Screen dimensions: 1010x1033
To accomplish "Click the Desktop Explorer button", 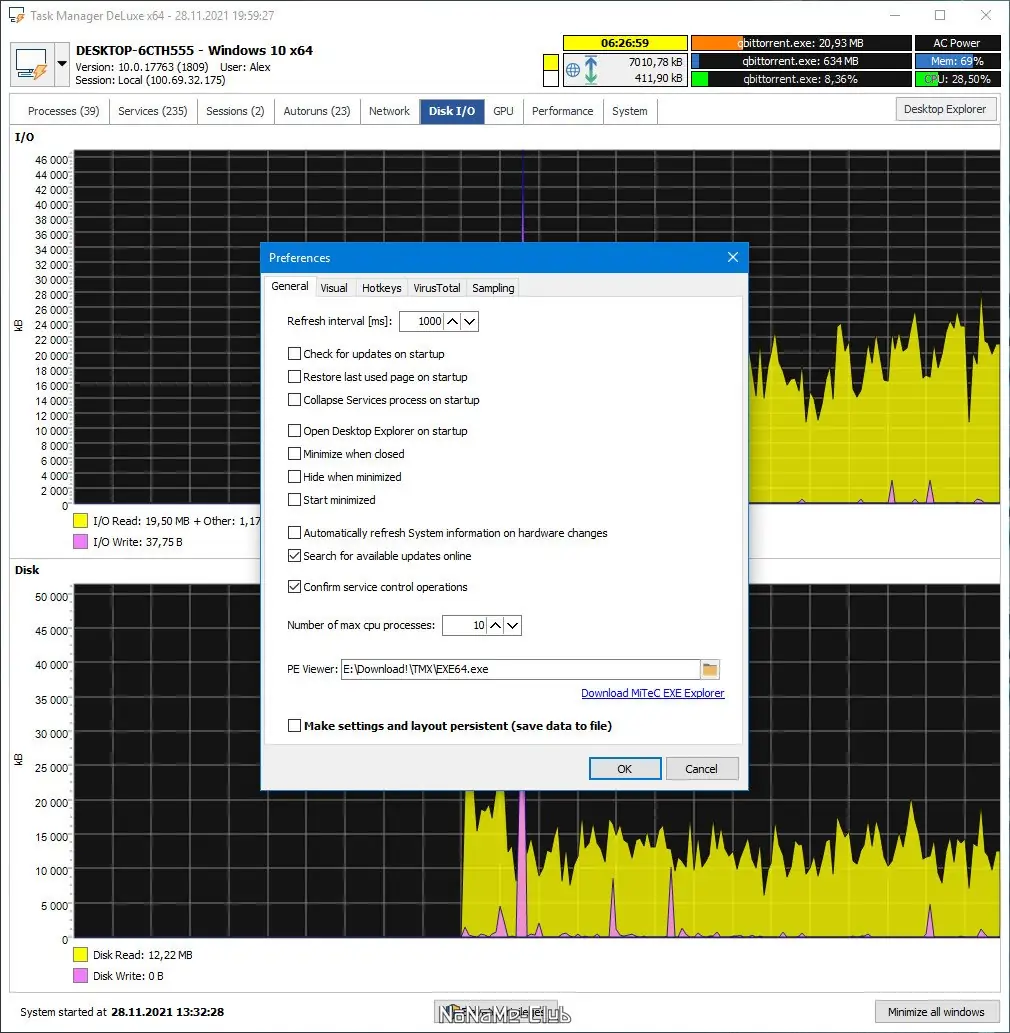I will click(945, 109).
